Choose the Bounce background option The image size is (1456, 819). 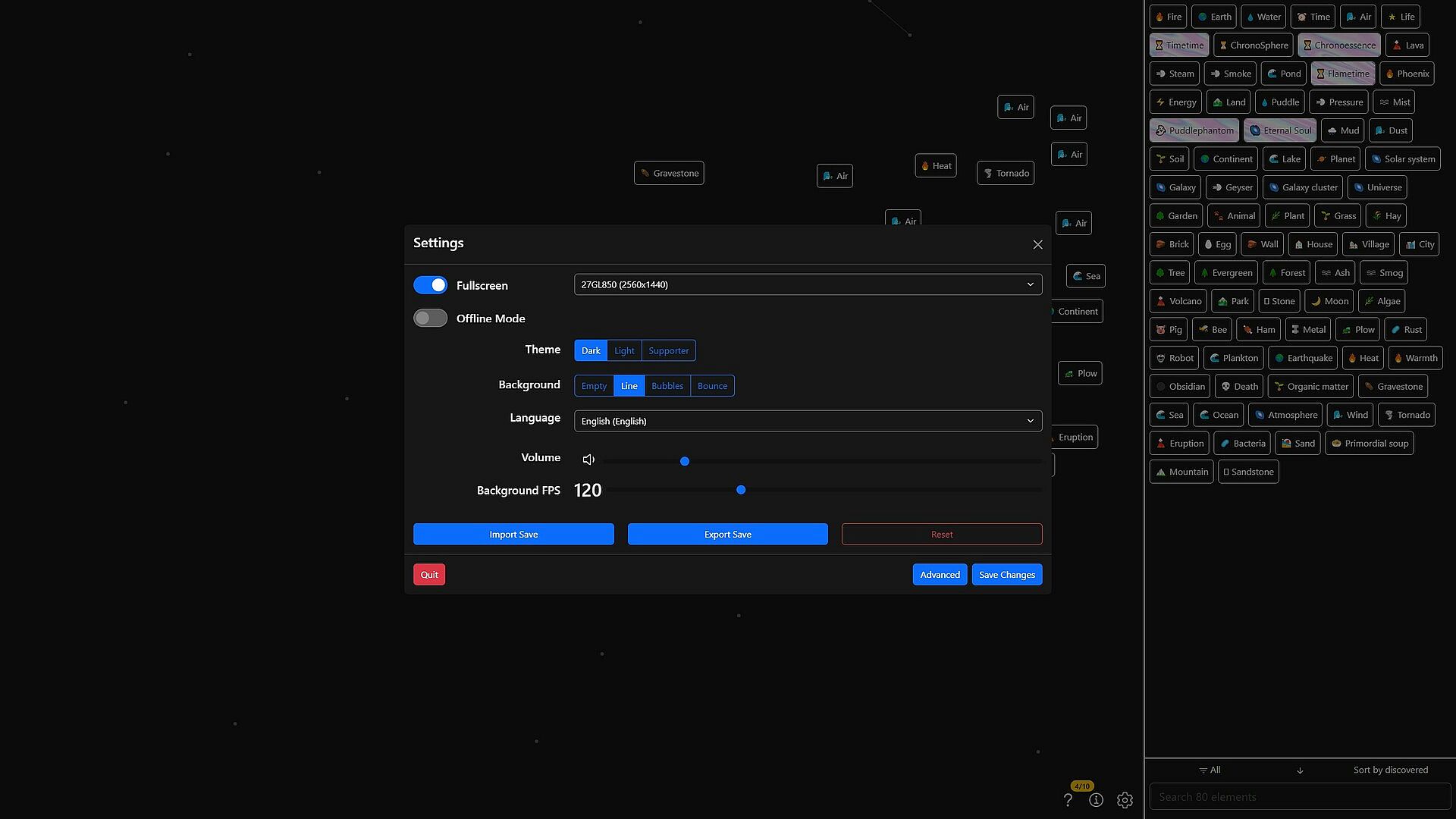tap(712, 386)
